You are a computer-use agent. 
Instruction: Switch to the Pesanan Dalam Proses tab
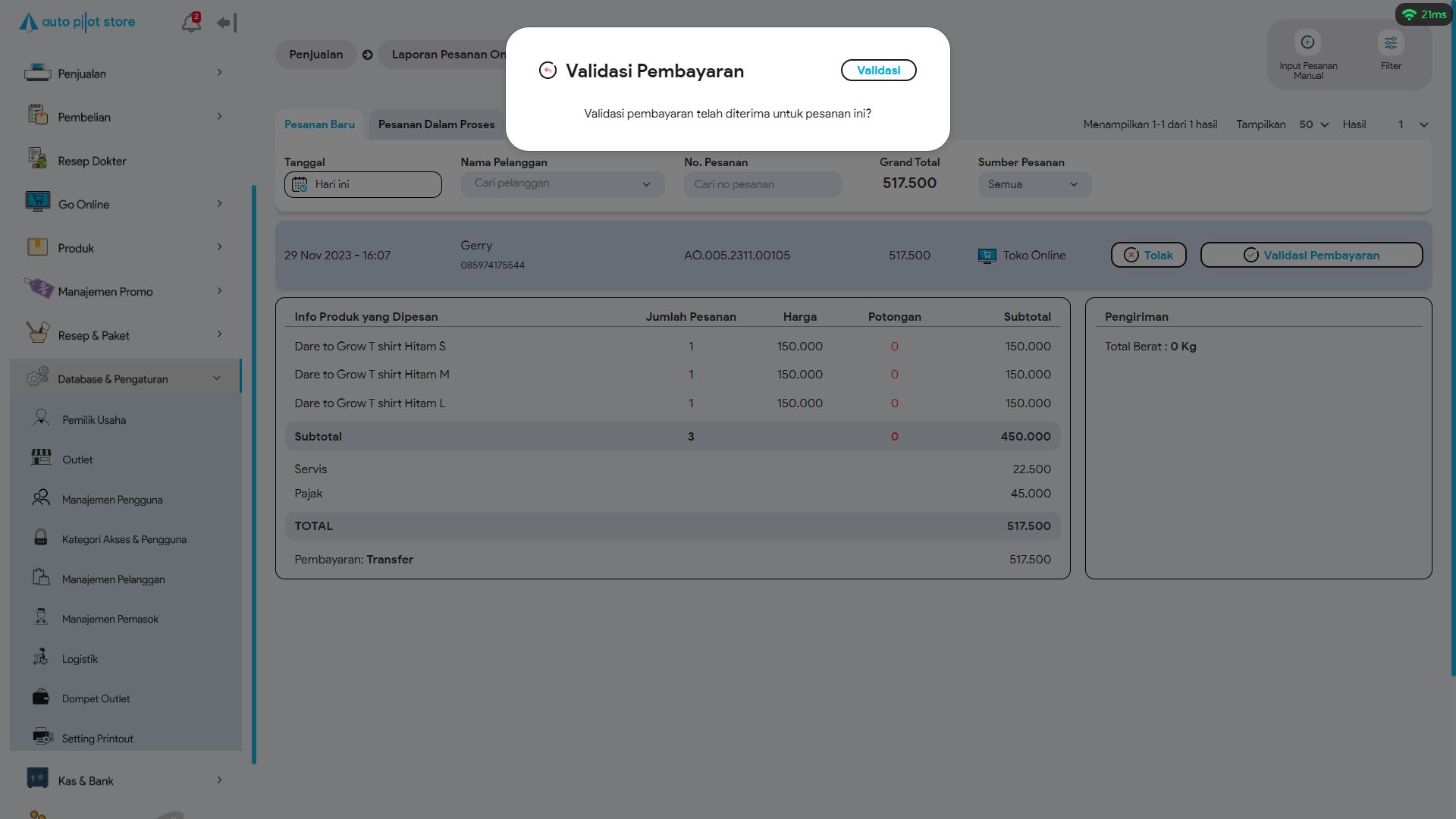pos(436,124)
